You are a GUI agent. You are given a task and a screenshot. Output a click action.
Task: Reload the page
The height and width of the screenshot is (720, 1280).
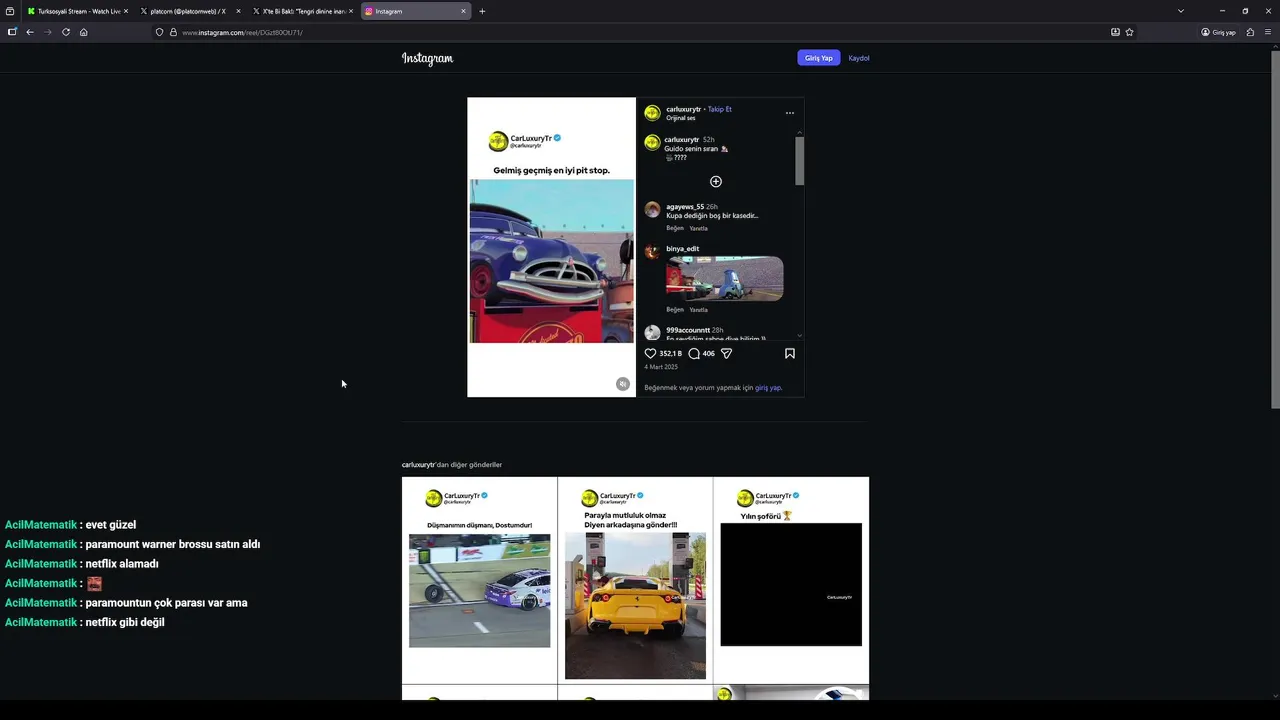click(x=66, y=32)
